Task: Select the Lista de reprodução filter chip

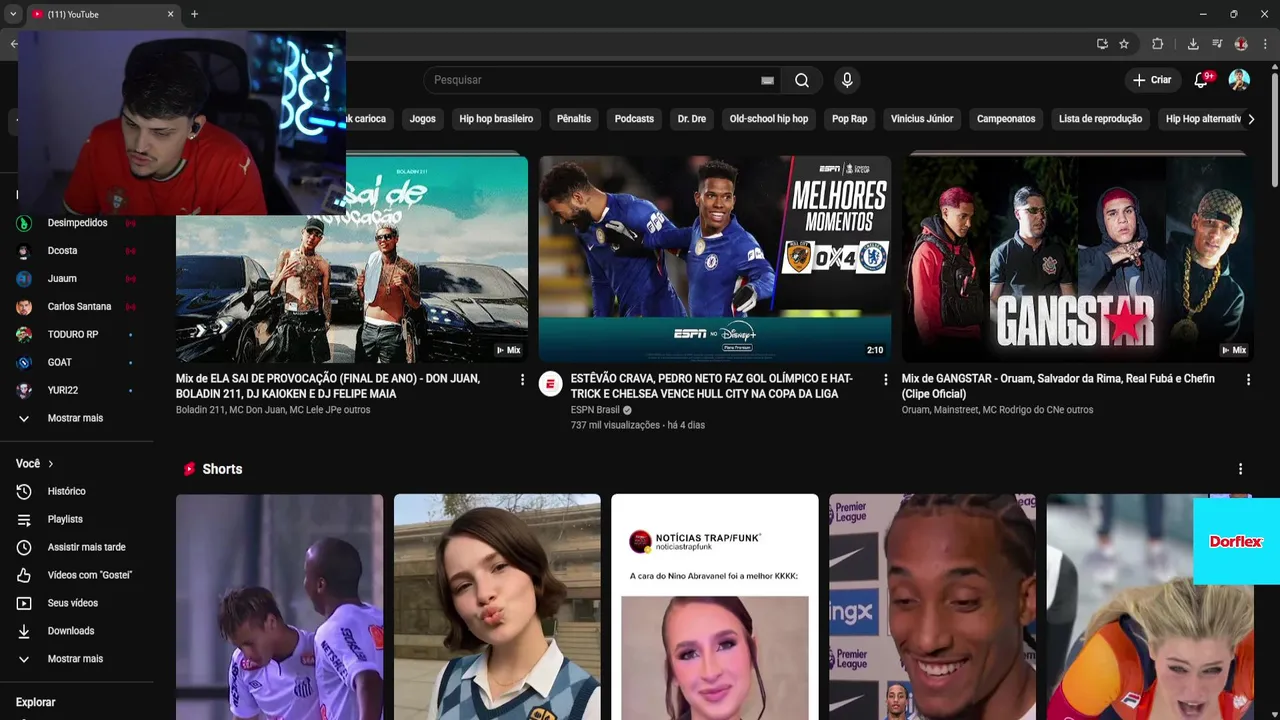Action: [x=1100, y=119]
